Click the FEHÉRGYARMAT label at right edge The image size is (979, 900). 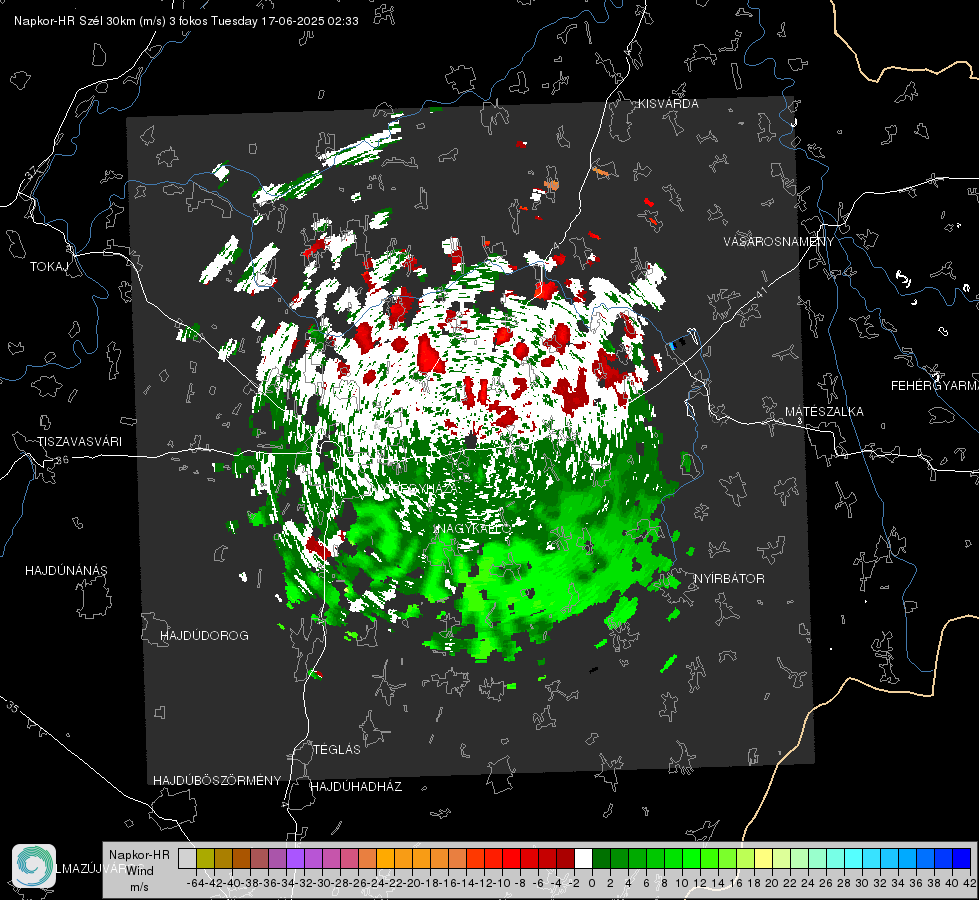[x=935, y=386]
